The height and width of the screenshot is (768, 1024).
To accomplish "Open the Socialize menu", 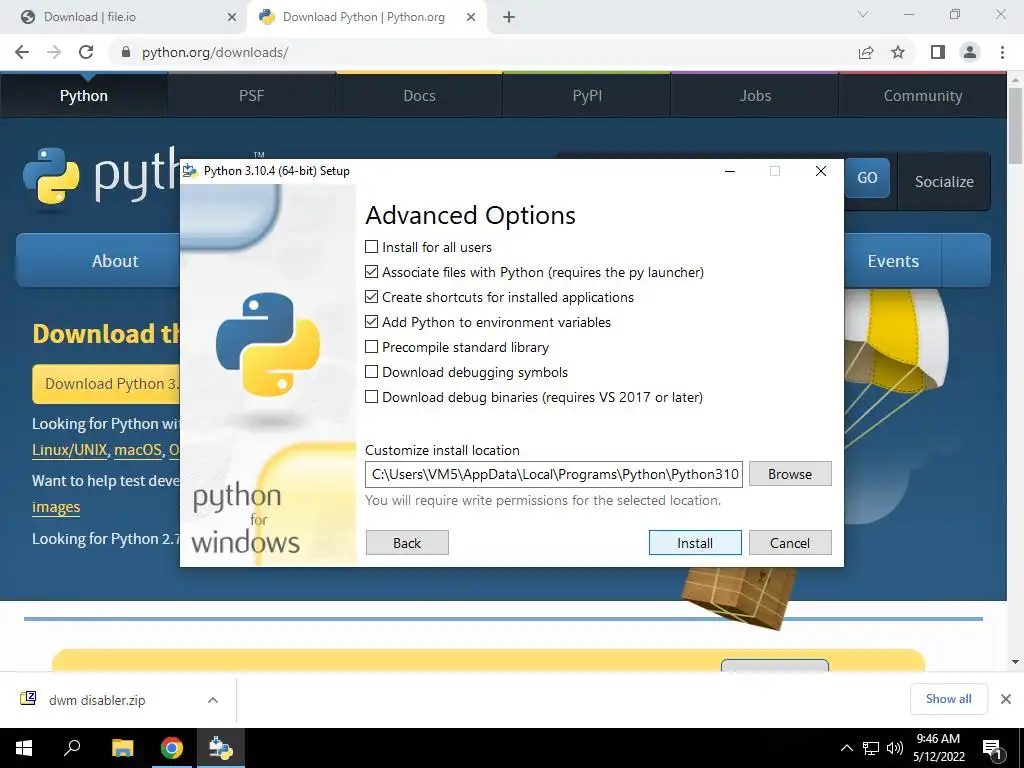I will click(944, 182).
